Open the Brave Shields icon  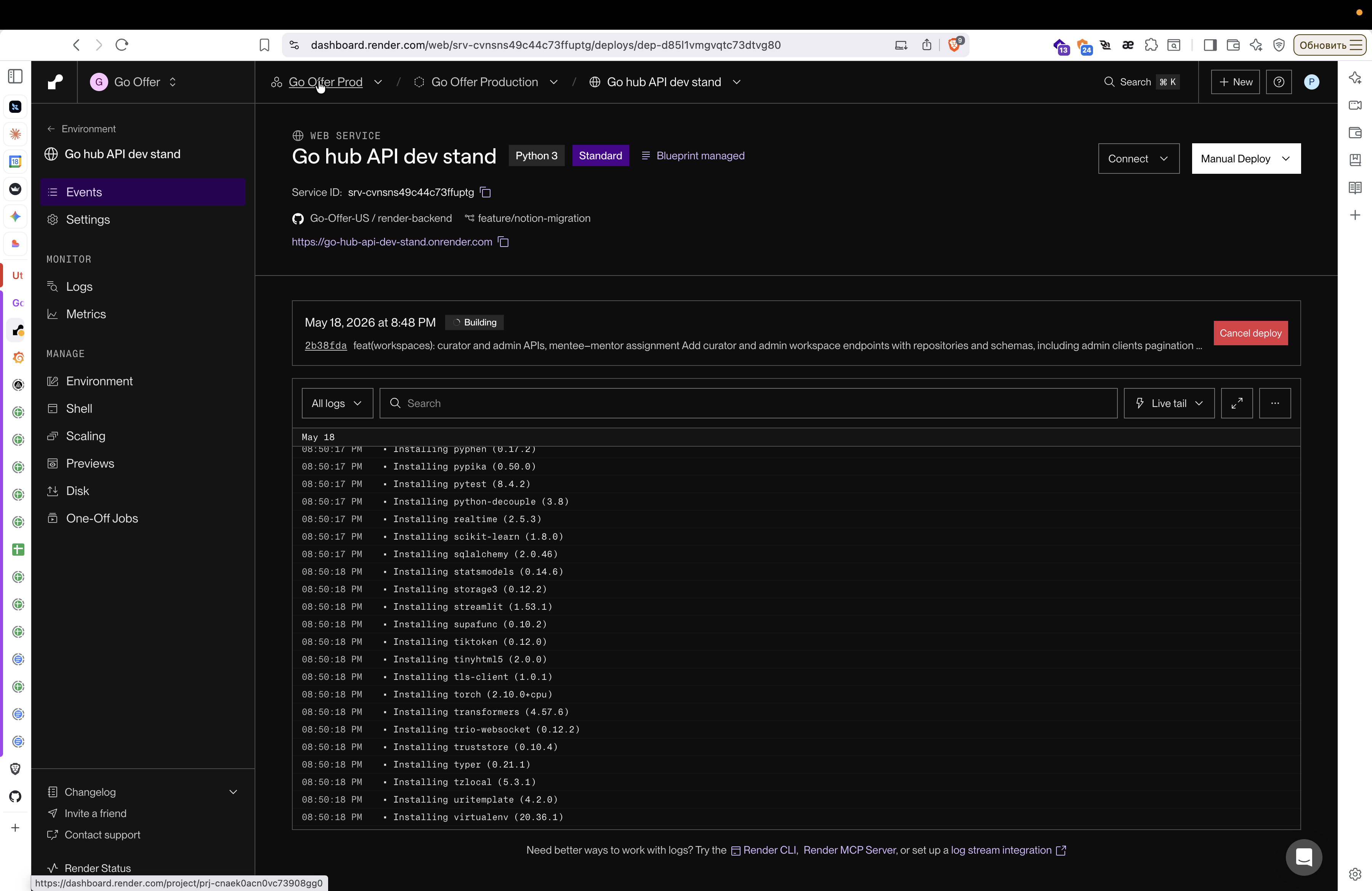[x=955, y=44]
